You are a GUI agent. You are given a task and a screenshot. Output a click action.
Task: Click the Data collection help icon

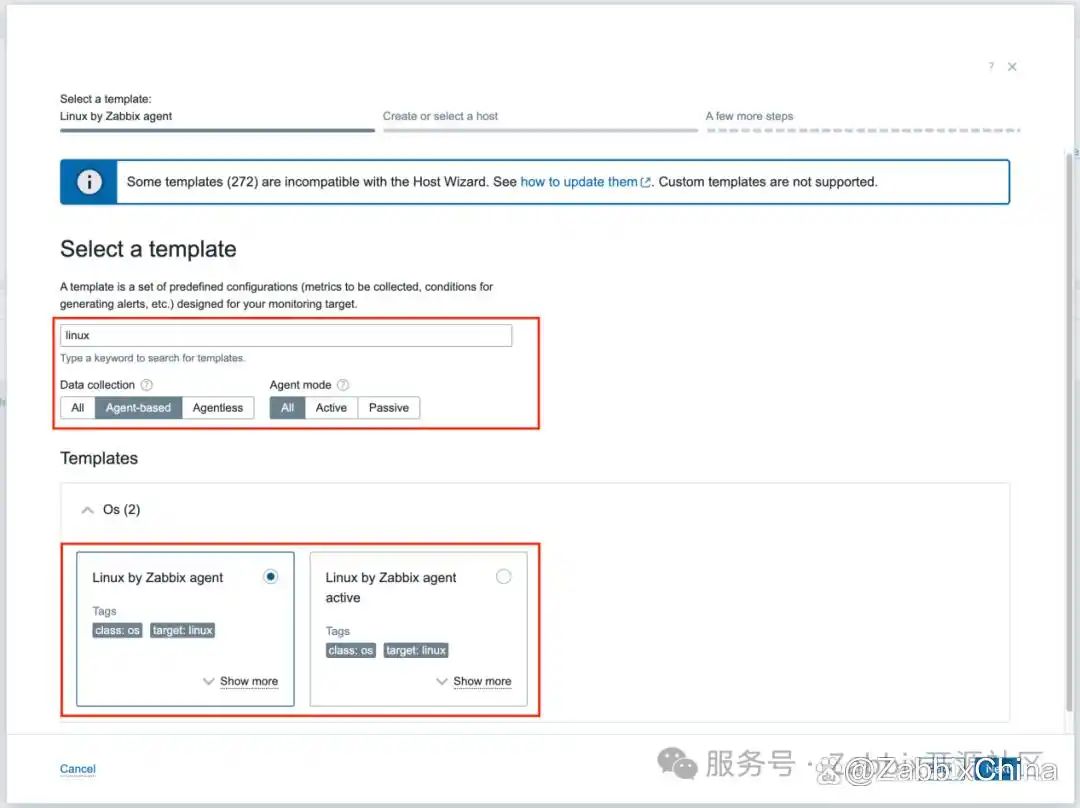point(147,385)
